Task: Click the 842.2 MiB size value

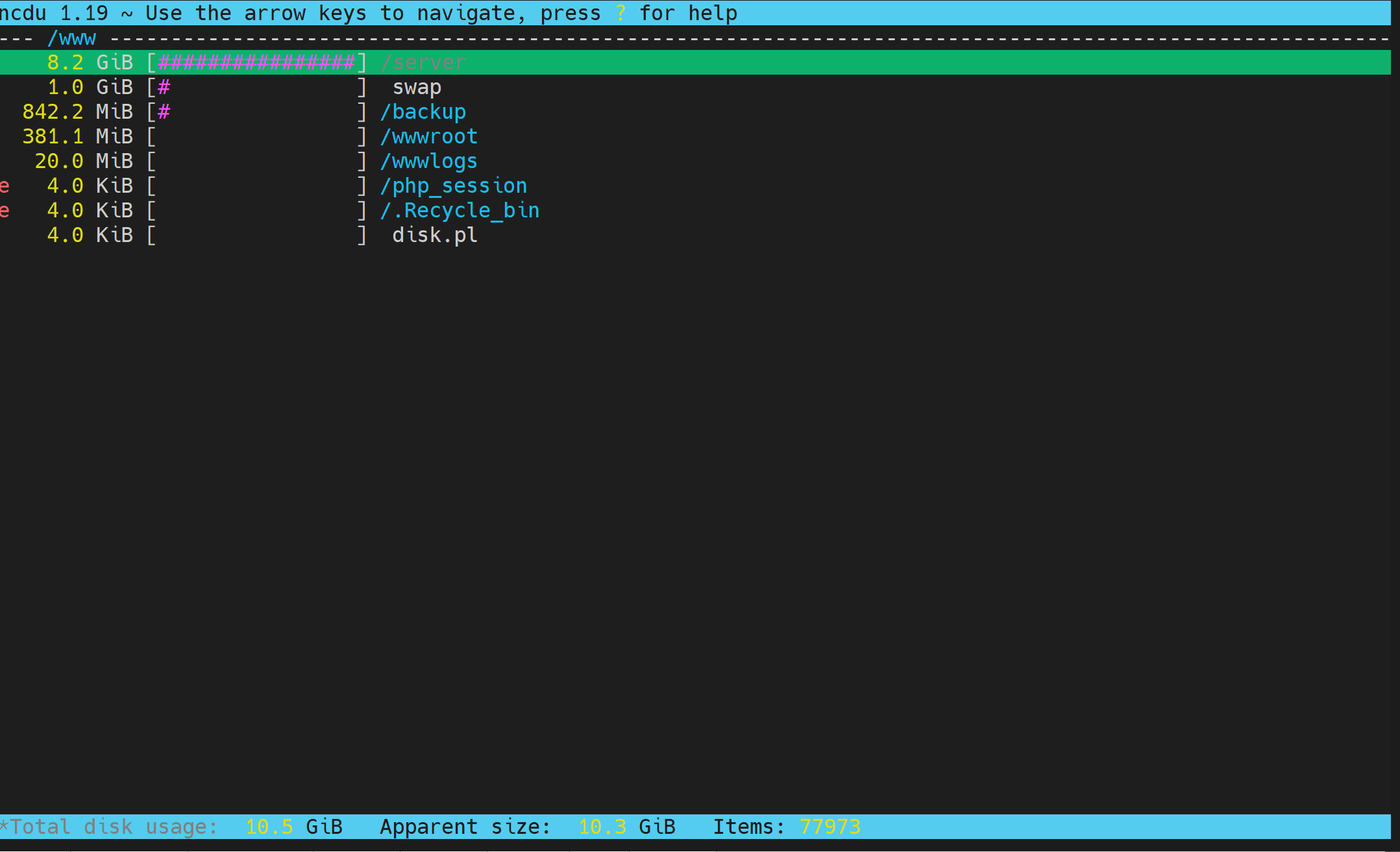Action: click(78, 112)
